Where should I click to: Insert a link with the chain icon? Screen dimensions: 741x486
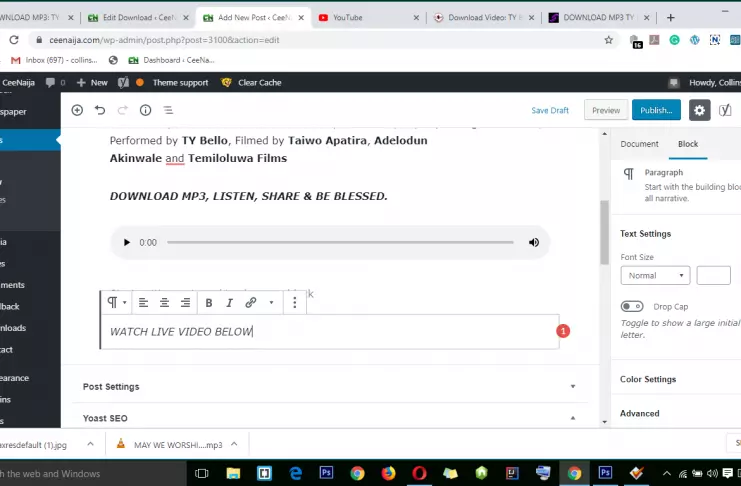(251, 303)
